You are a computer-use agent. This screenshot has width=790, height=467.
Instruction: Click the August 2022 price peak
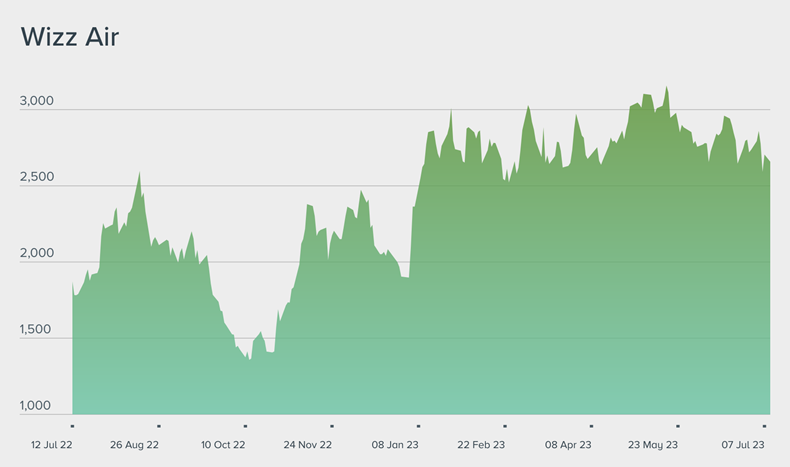click(139, 172)
